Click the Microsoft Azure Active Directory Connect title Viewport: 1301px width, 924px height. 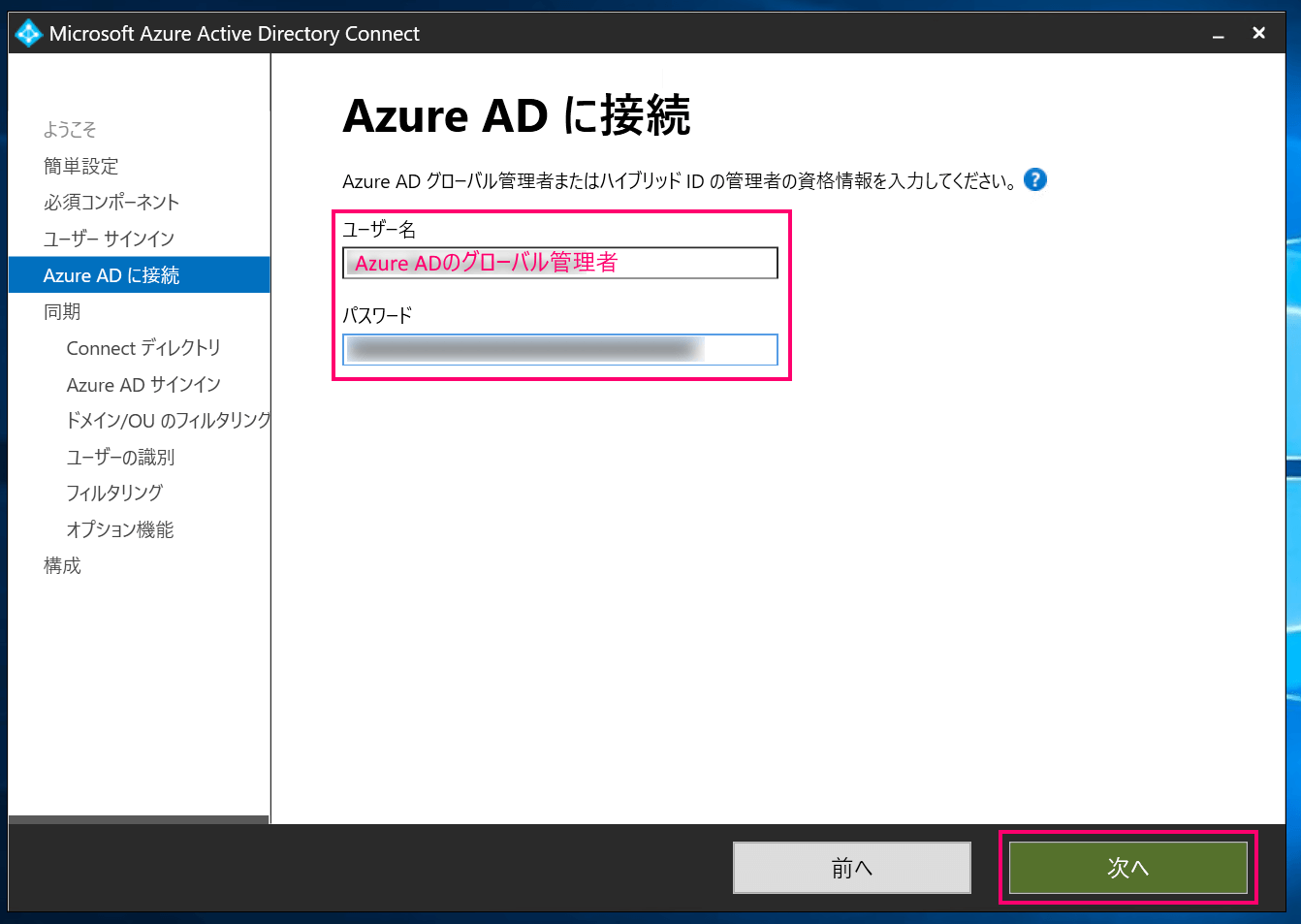(235, 33)
